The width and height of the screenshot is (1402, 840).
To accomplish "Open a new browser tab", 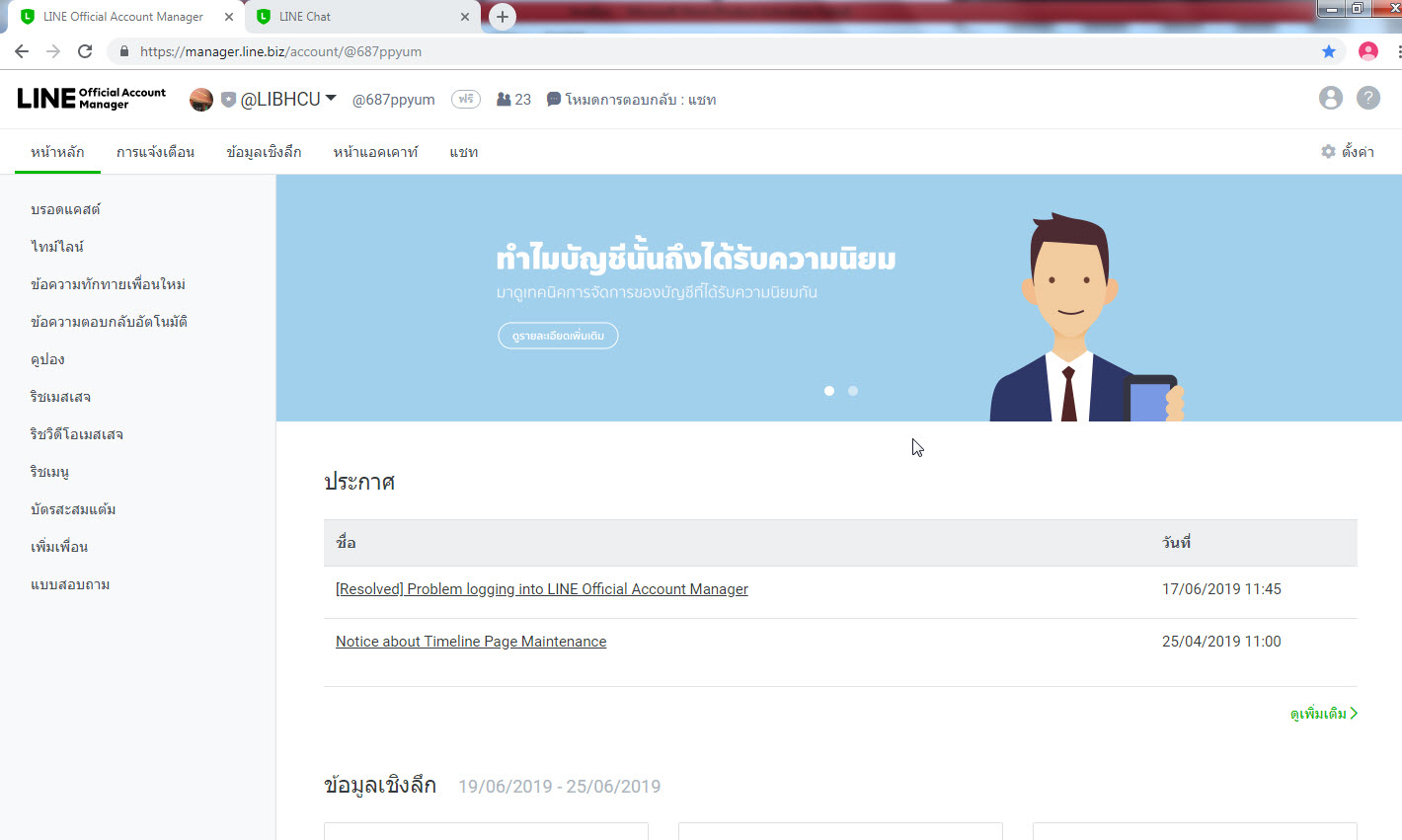I will (x=503, y=17).
